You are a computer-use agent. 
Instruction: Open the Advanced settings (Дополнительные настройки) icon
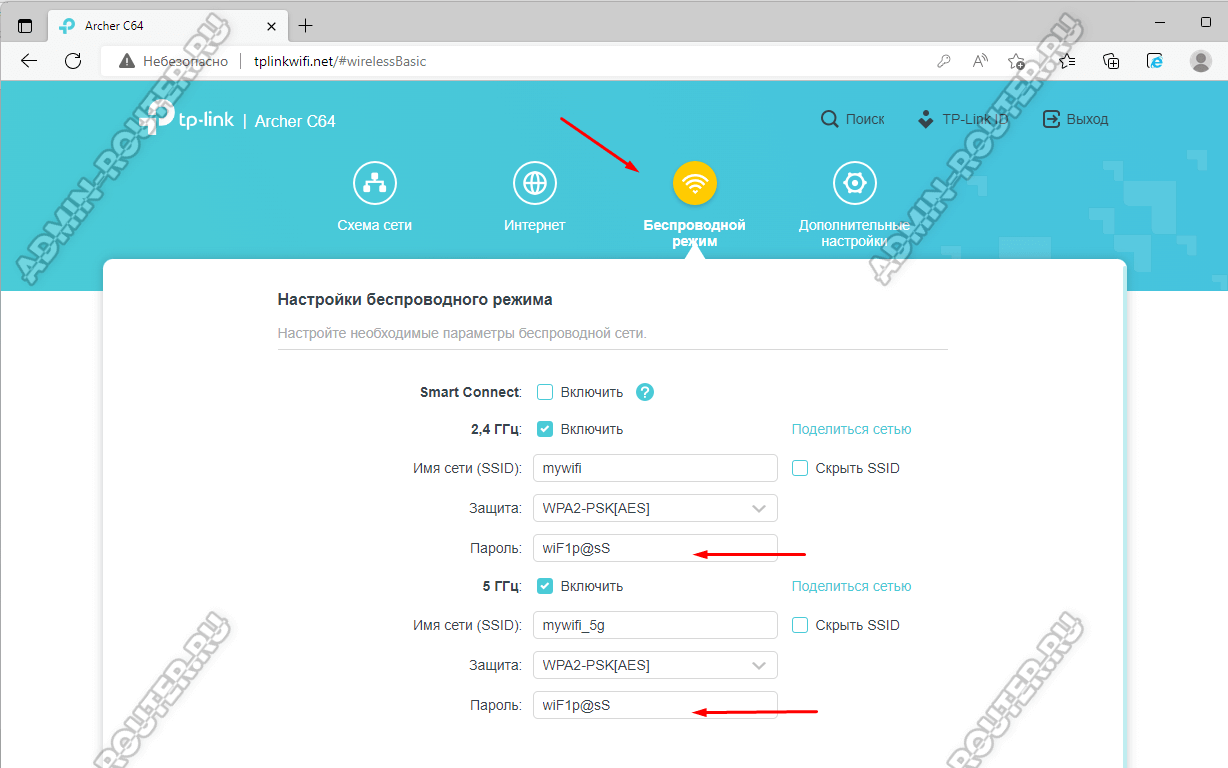(854, 184)
